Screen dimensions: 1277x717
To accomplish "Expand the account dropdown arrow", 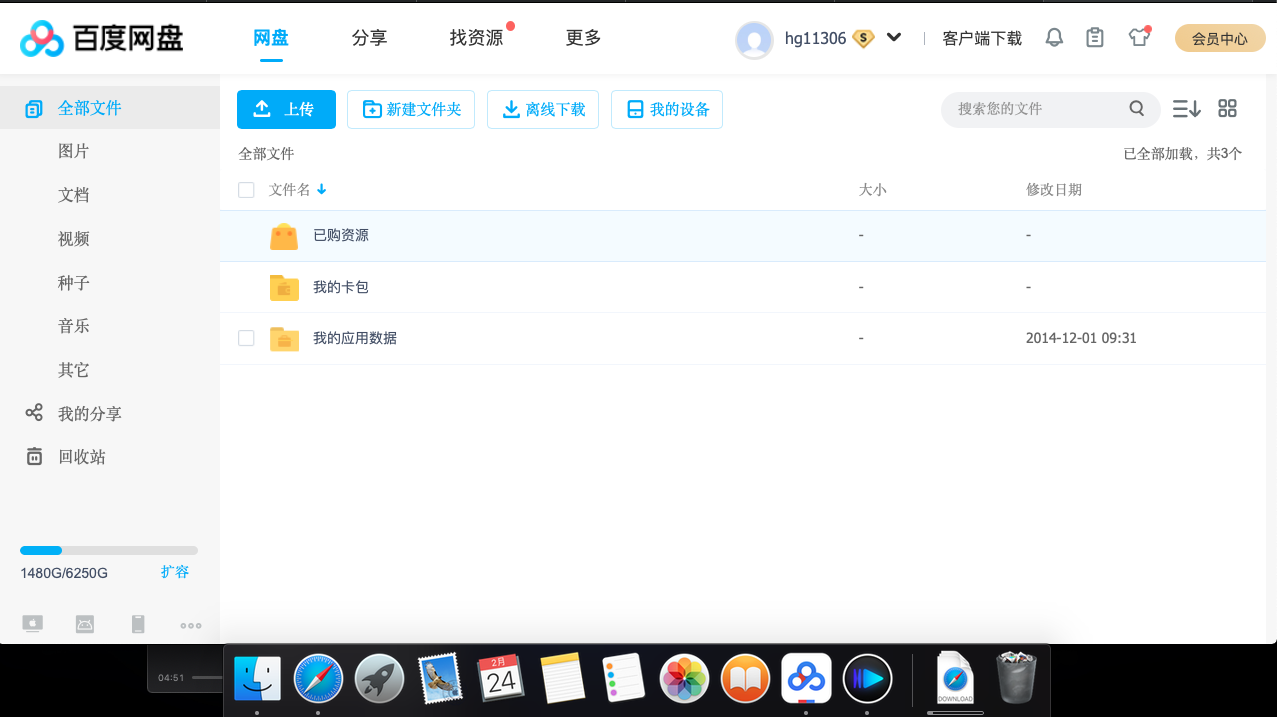I will (x=894, y=38).
